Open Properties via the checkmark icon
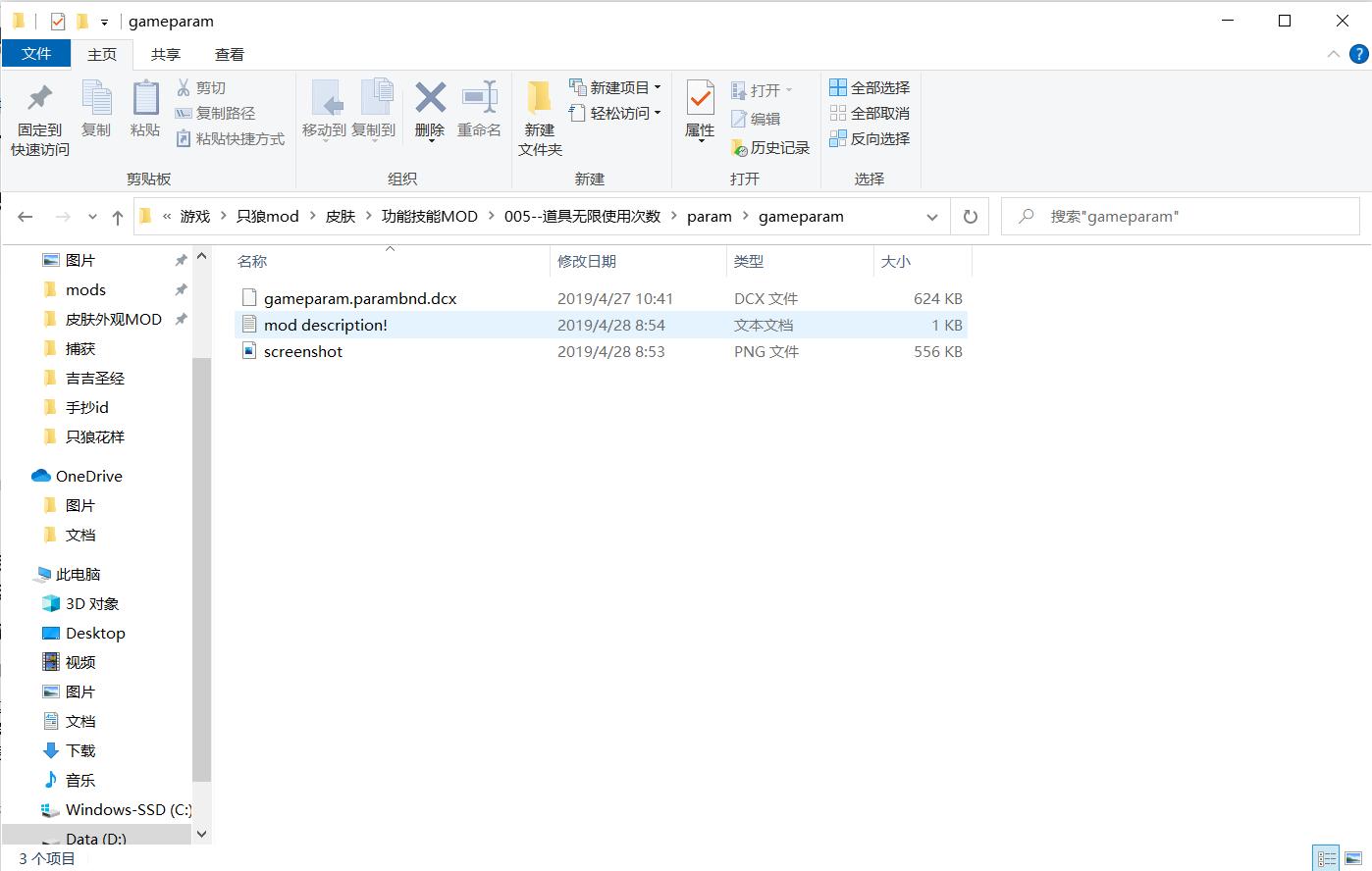This screenshot has width=1372, height=871. [700, 98]
